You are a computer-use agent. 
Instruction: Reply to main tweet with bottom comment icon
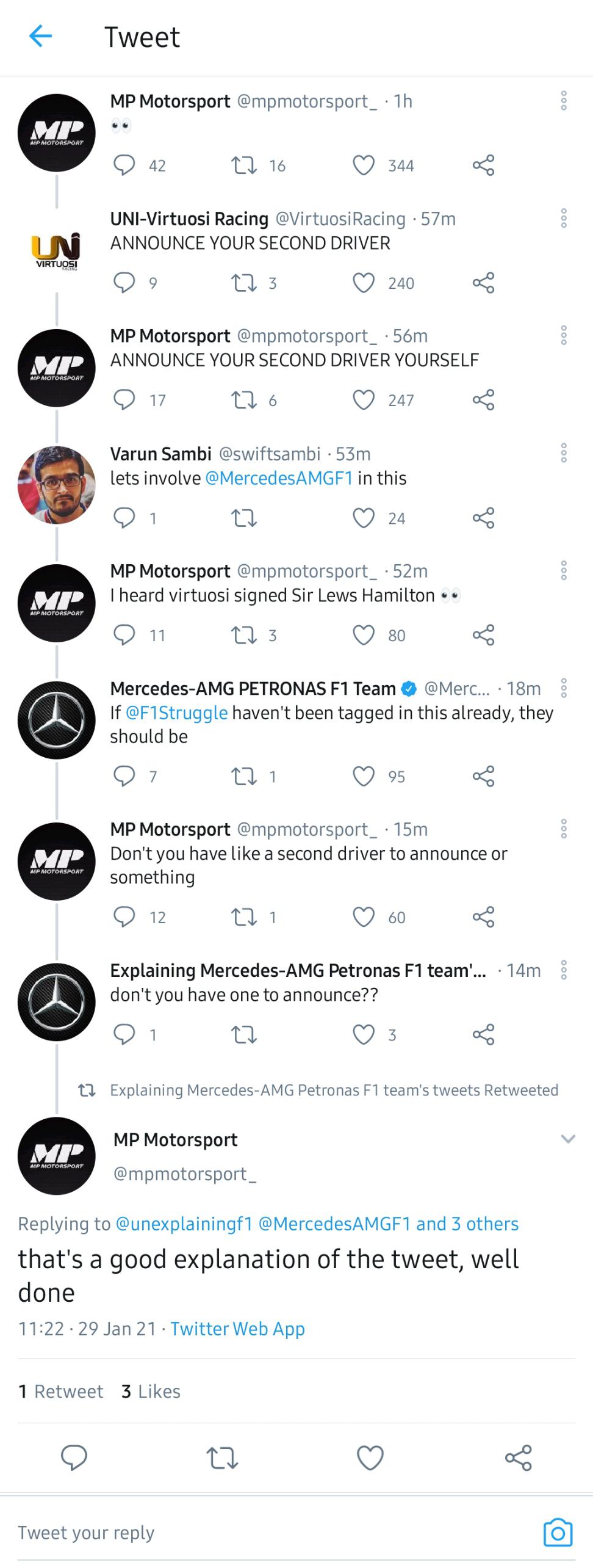coord(74,1457)
